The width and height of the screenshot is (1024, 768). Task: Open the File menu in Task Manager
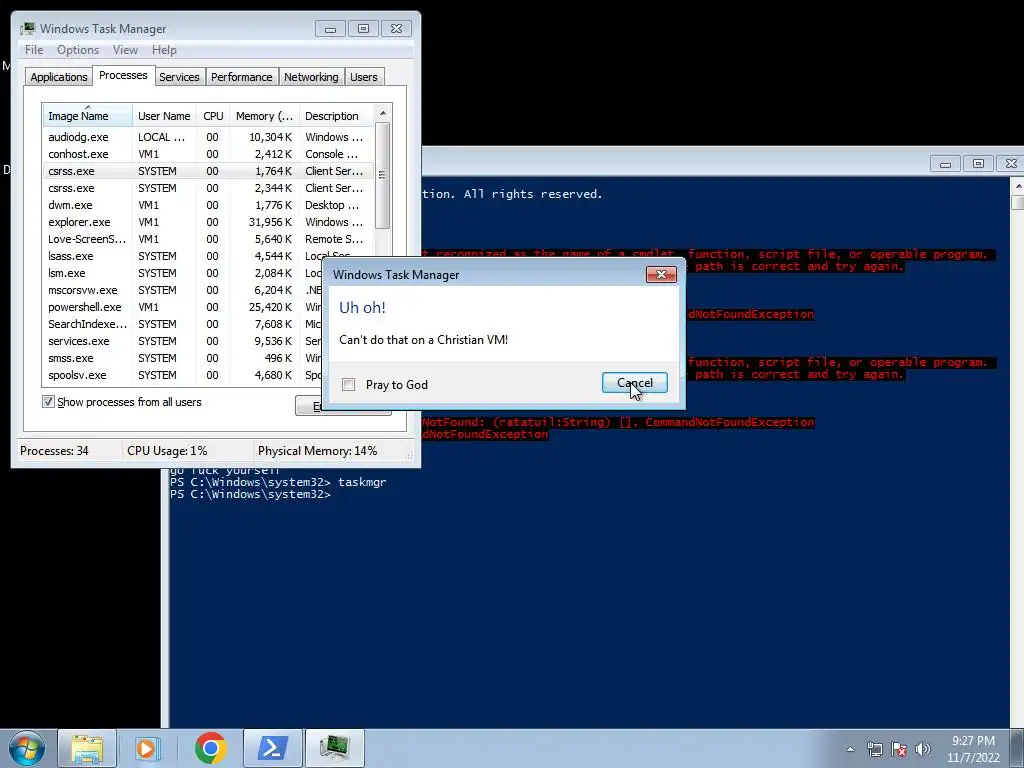click(x=34, y=50)
